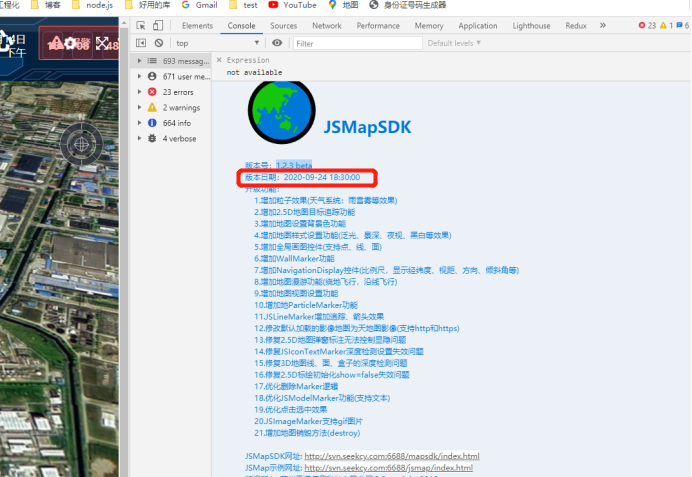The image size is (692, 477).
Task: Open the more tabs chevron in DevTools
Action: (x=603, y=26)
